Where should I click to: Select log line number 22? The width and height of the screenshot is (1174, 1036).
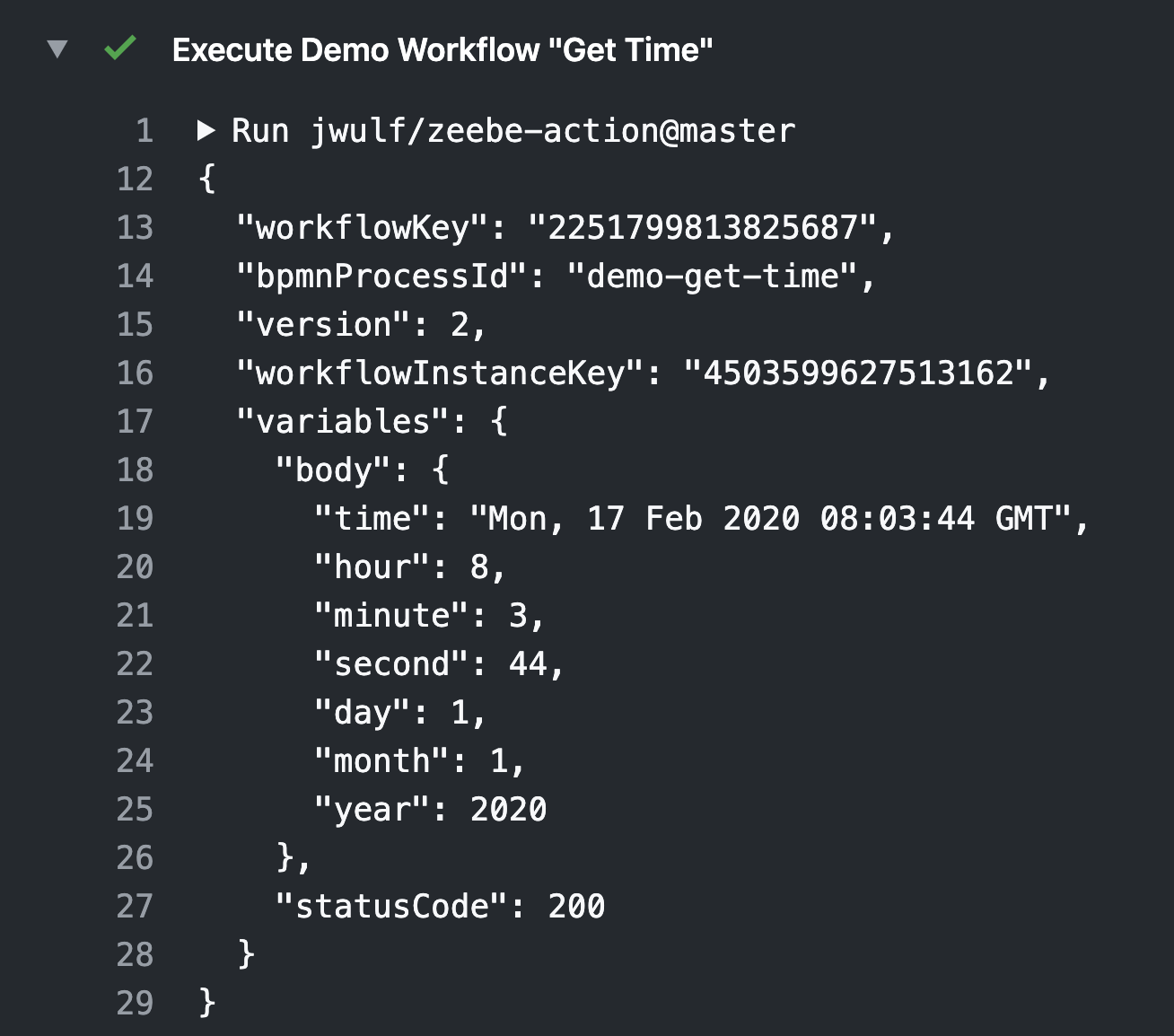pyautogui.click(x=136, y=664)
